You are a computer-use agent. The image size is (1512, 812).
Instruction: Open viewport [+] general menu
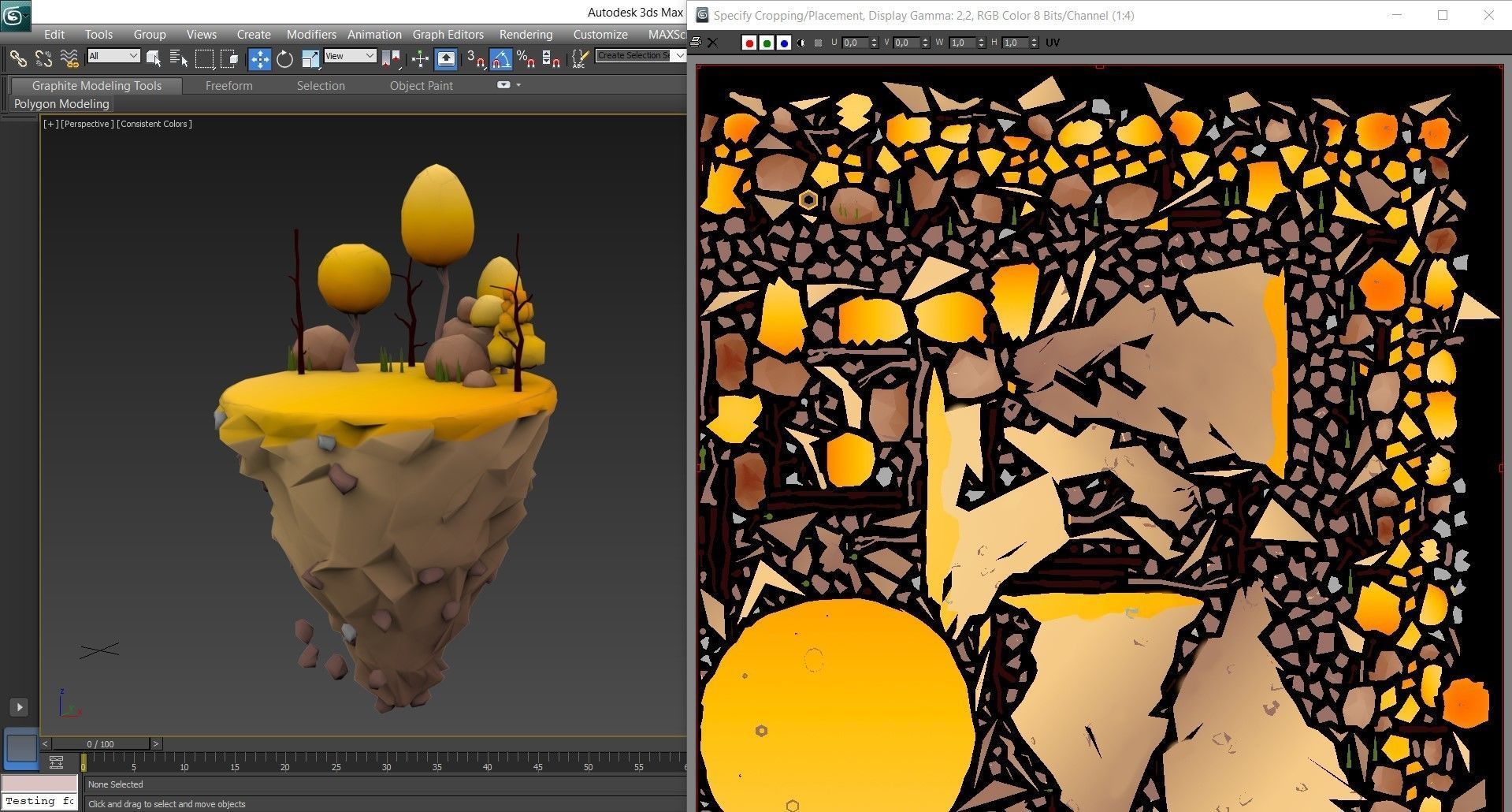click(x=50, y=124)
